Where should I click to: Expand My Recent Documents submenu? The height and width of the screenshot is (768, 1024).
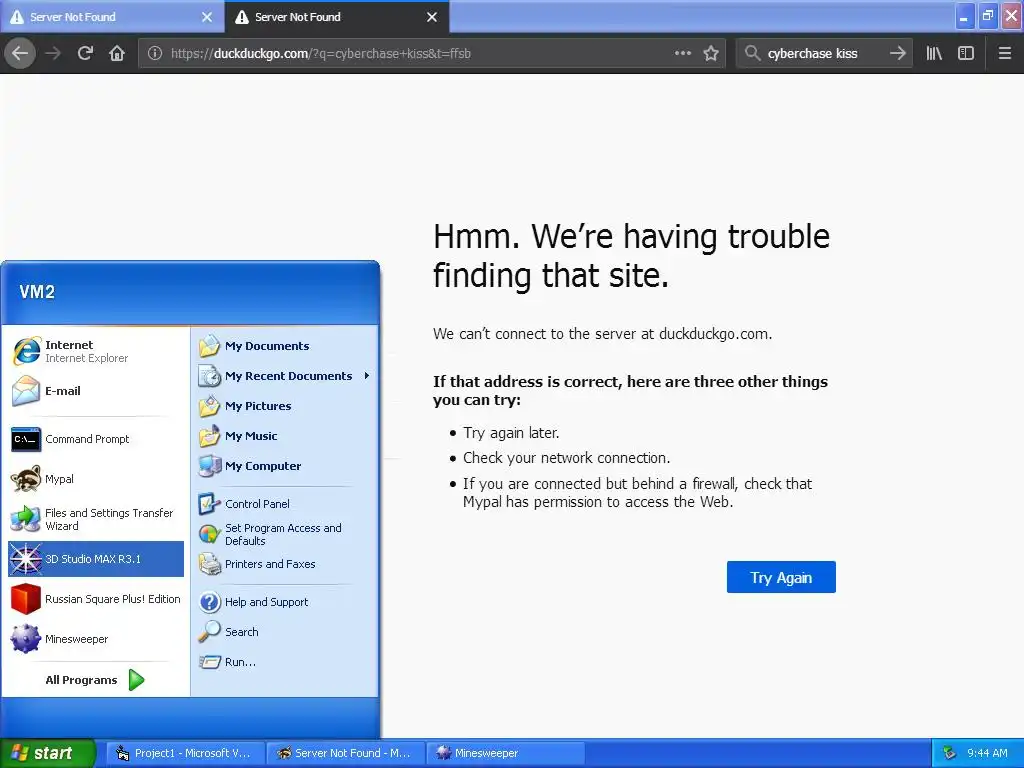pyautogui.click(x=284, y=376)
